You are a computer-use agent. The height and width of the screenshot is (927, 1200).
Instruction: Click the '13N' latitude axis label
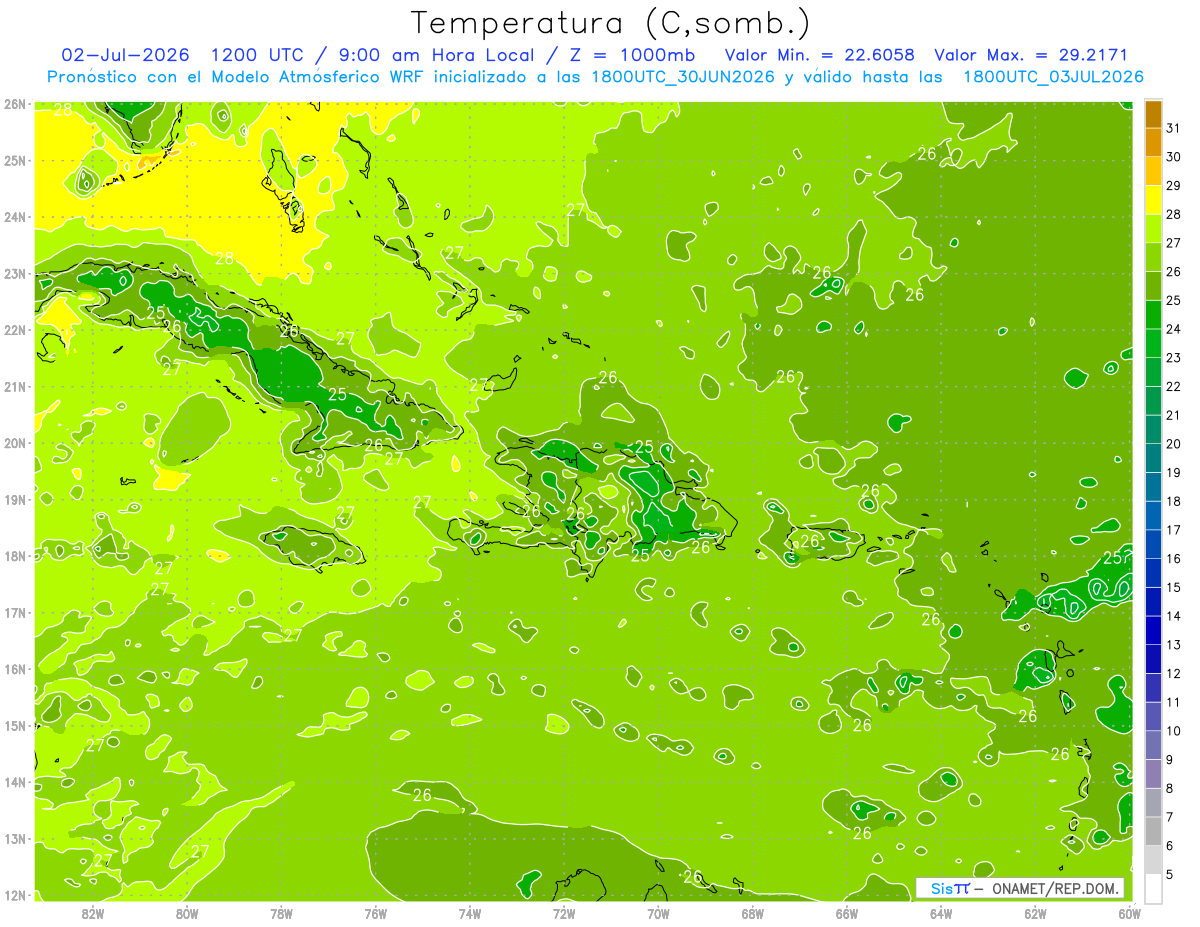pyautogui.click(x=15, y=839)
